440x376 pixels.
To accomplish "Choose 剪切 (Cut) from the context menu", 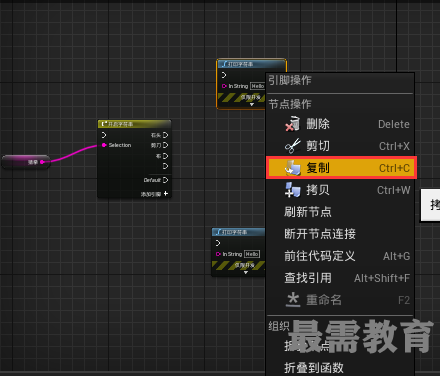I will pos(340,146).
